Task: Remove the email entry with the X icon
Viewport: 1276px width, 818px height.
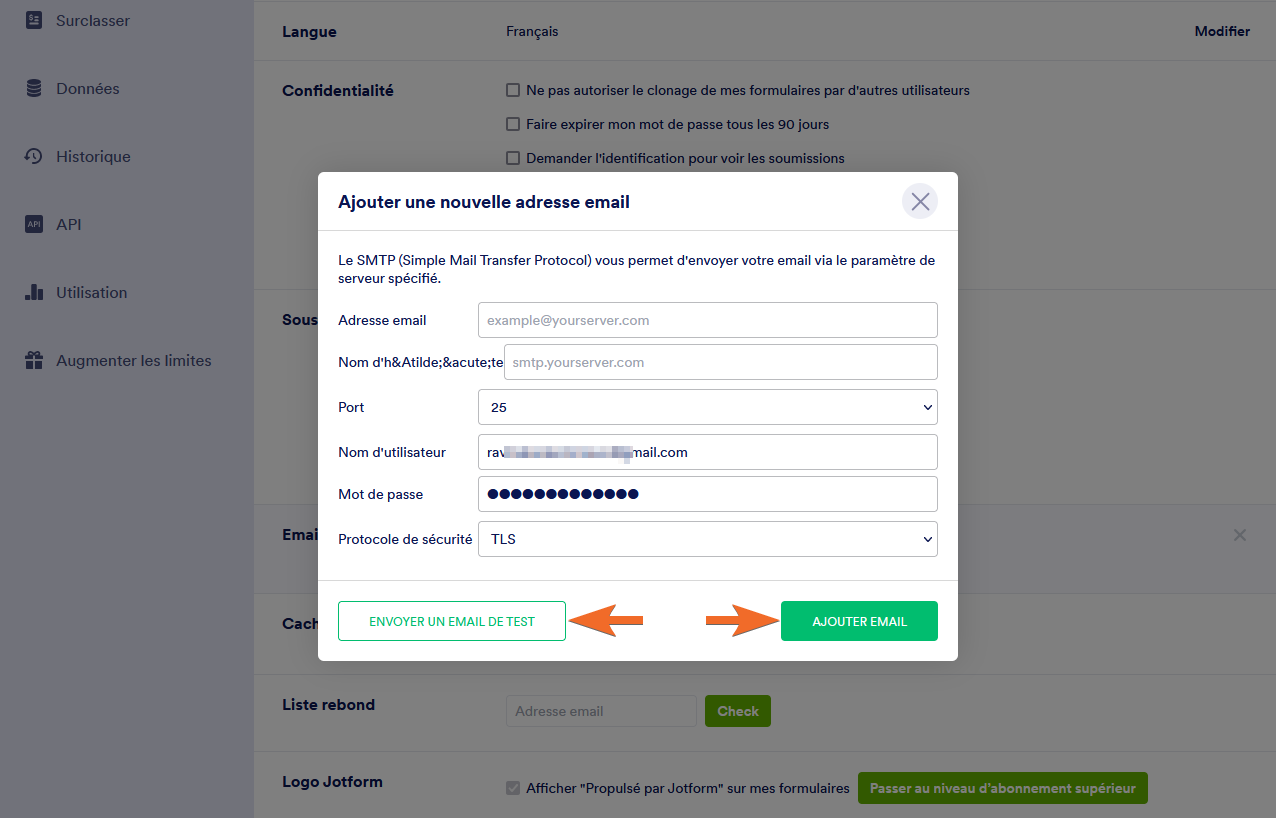Action: coord(1240,535)
